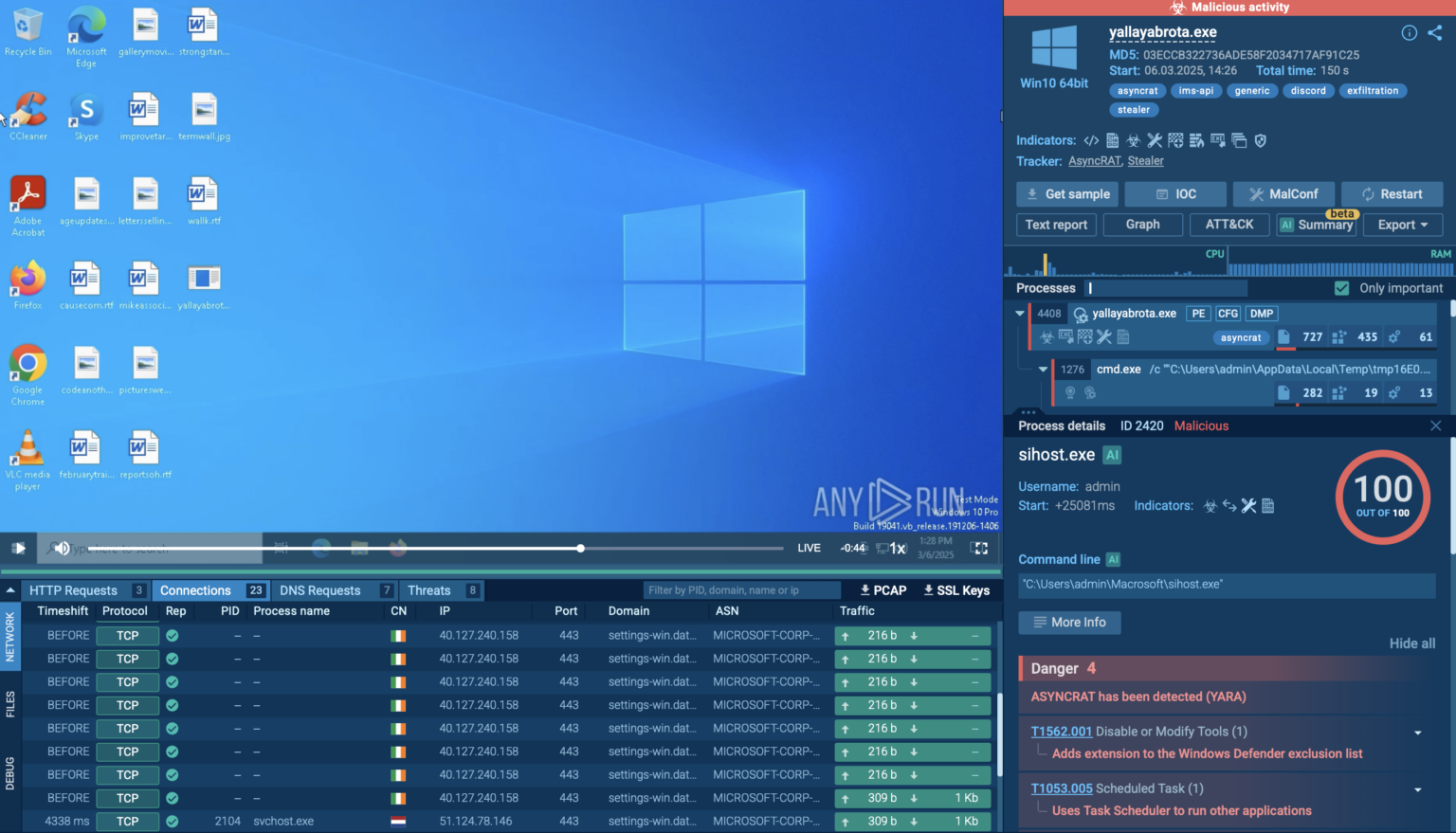This screenshot has width=1456, height=833.
Task: Click the AI icon next to Command line
Action: (x=1113, y=559)
